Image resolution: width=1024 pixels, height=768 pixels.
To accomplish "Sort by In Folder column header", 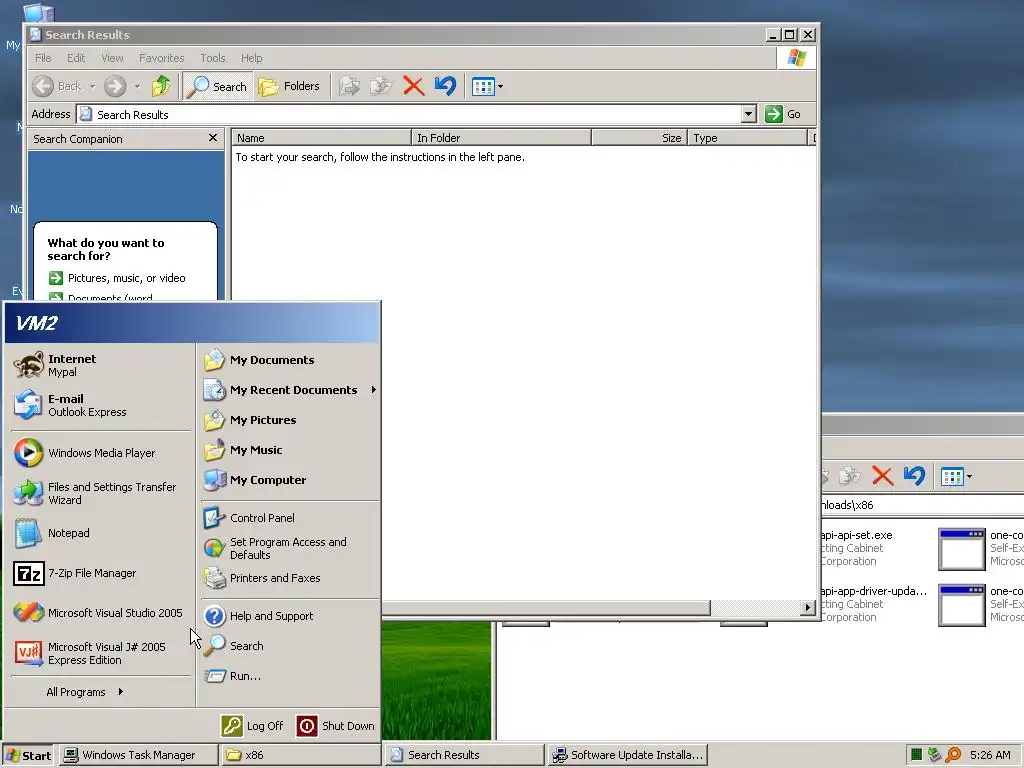I will (502, 138).
